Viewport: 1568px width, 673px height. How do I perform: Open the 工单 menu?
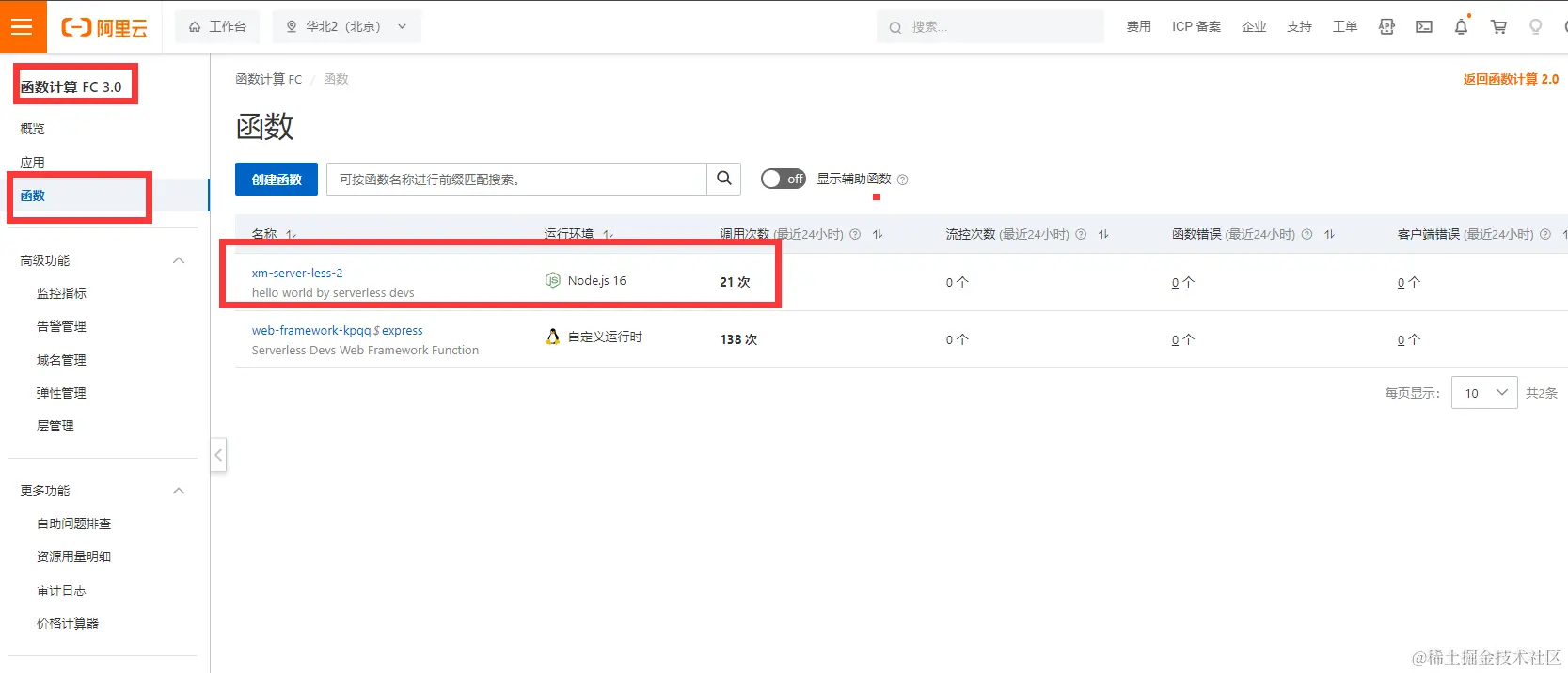point(1345,26)
